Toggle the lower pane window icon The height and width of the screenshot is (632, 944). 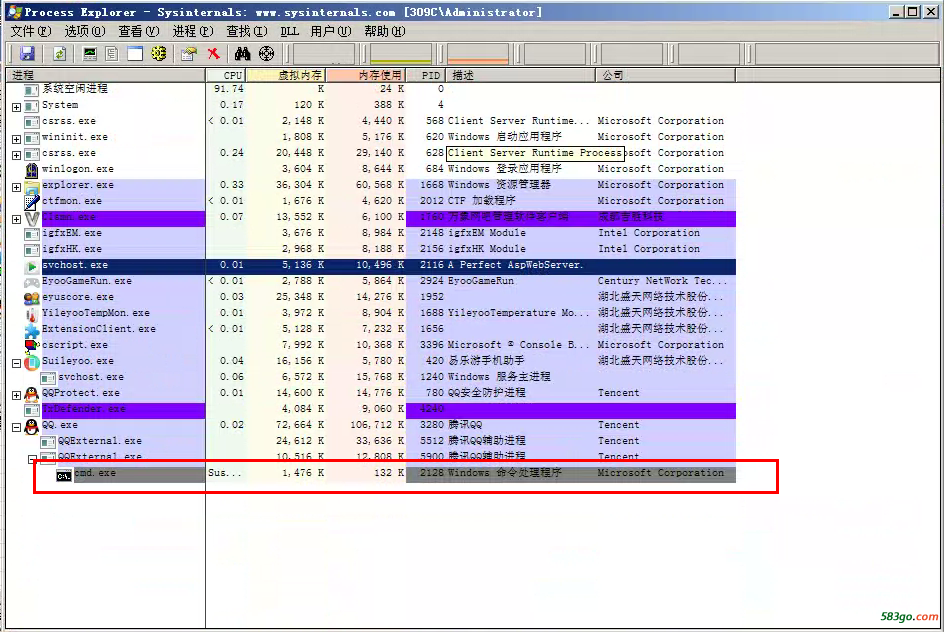135,54
